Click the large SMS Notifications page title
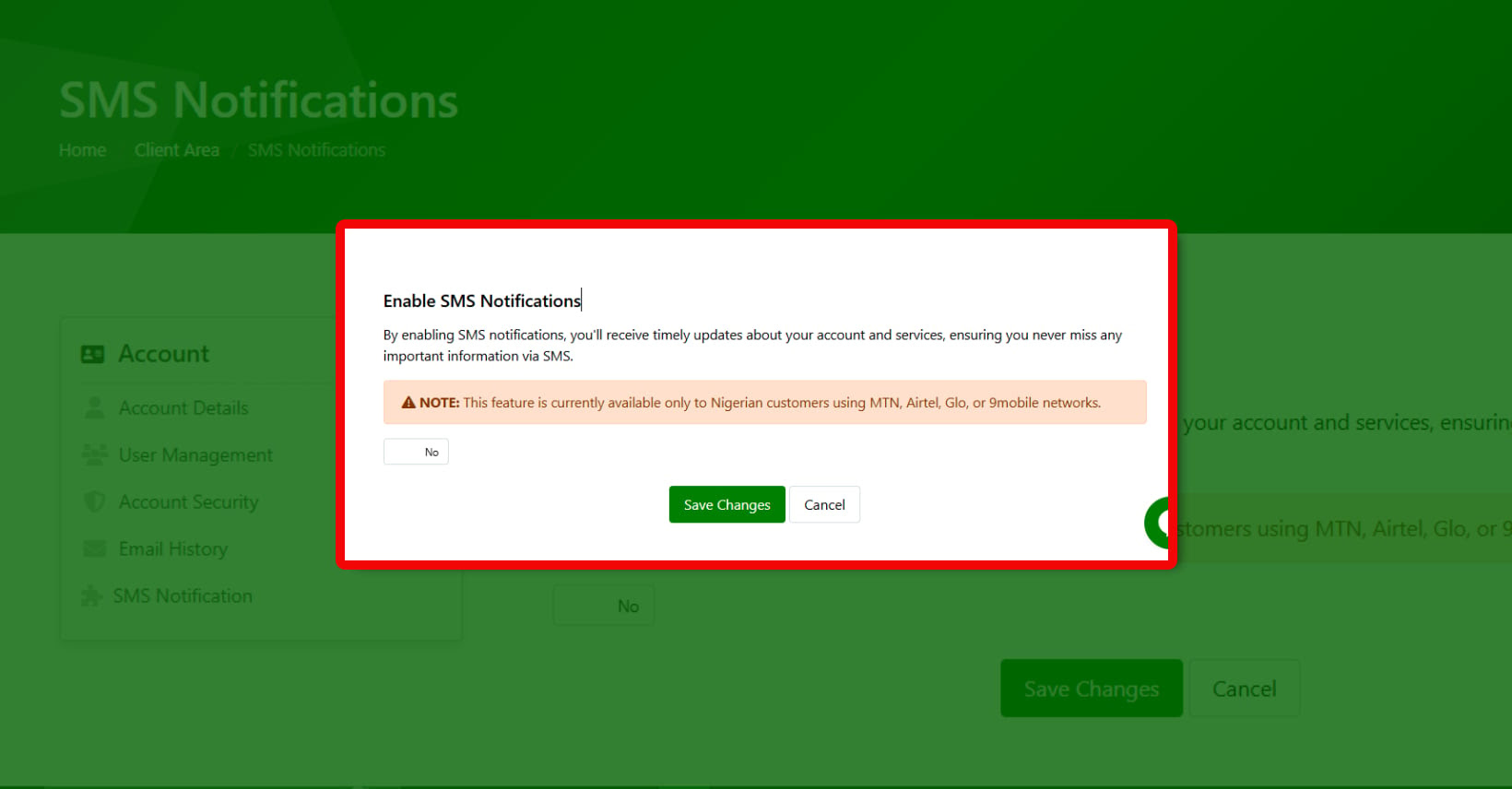Image resolution: width=1512 pixels, height=789 pixels. pos(259,100)
